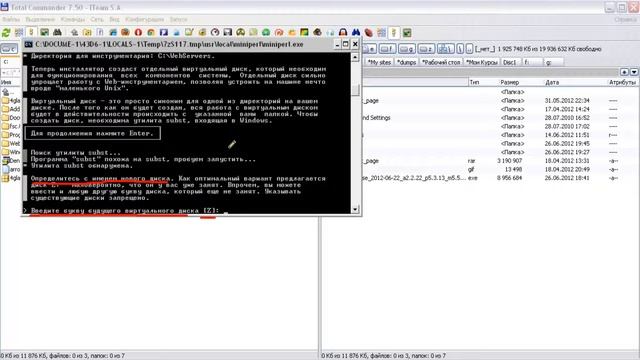The height and width of the screenshot is (360, 640).
Task: Select the left panel drive c button
Action: pyautogui.click(x=9, y=49)
